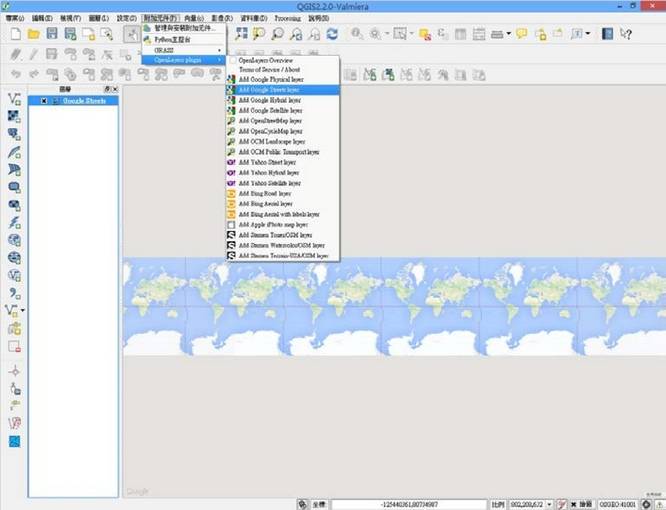This screenshot has width=666, height=510.
Task: Refresh the map with blue arrows icon
Action: (x=332, y=34)
